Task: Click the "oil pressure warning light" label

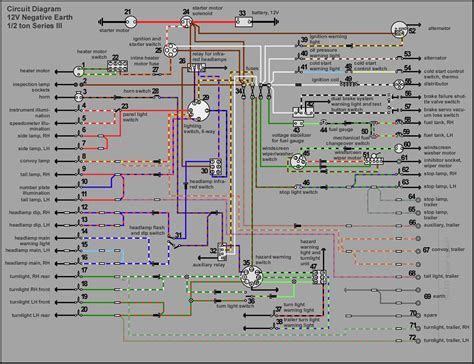Action: (325, 53)
